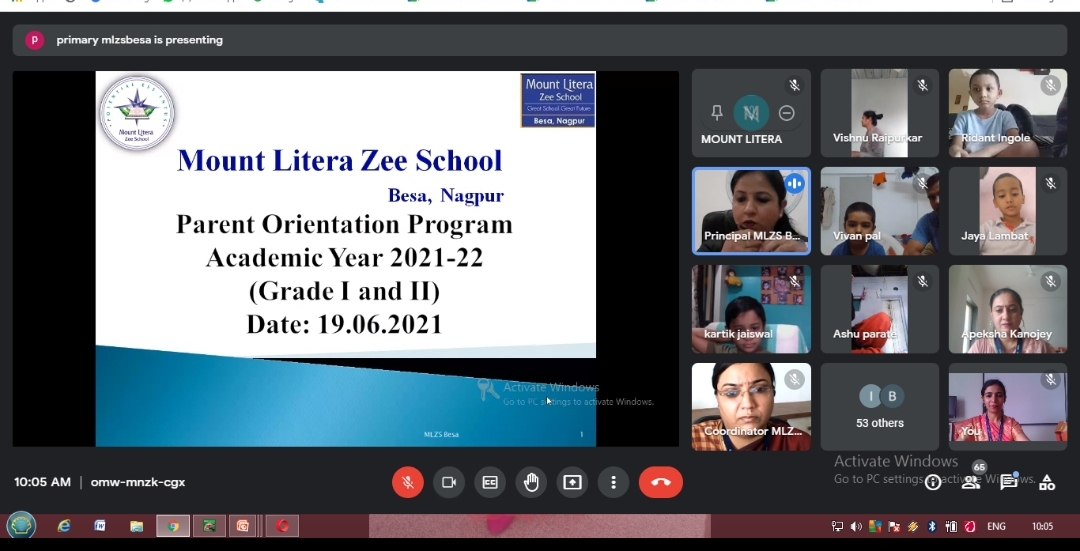Switch to Chrome on the taskbar
Screen dimensions: 1080x551
pyautogui.click(x=173, y=526)
